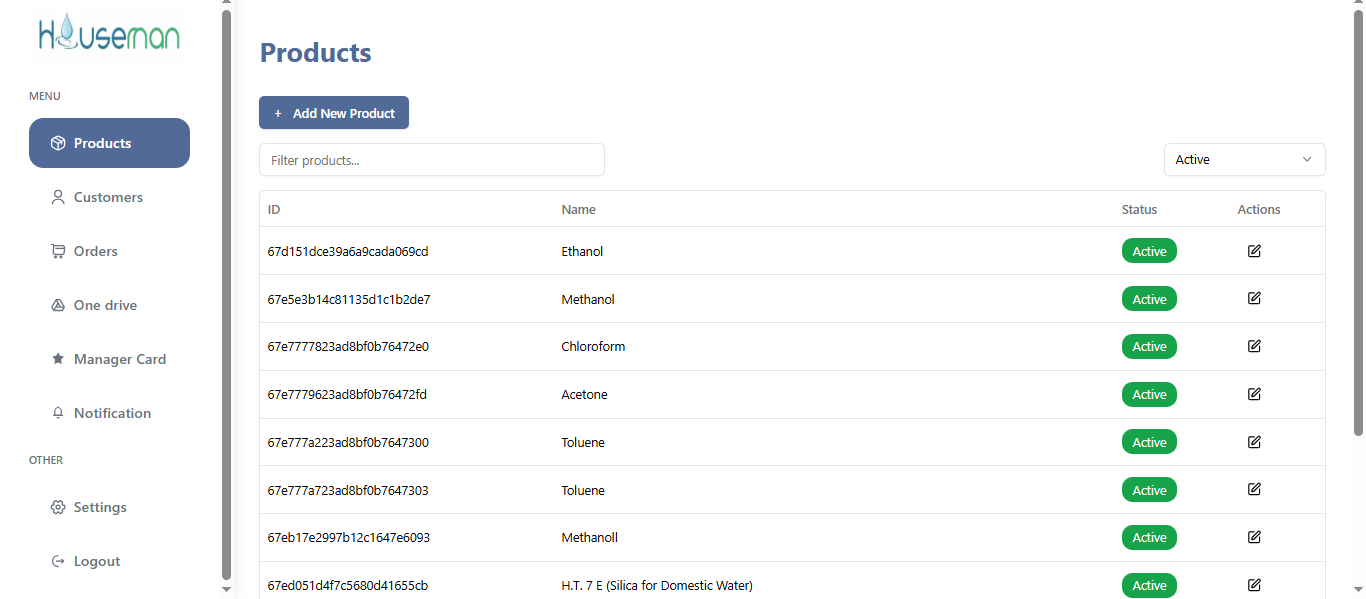Viewport: 1366px width, 599px height.
Task: Open the Notification menu item
Action: pyautogui.click(x=112, y=413)
